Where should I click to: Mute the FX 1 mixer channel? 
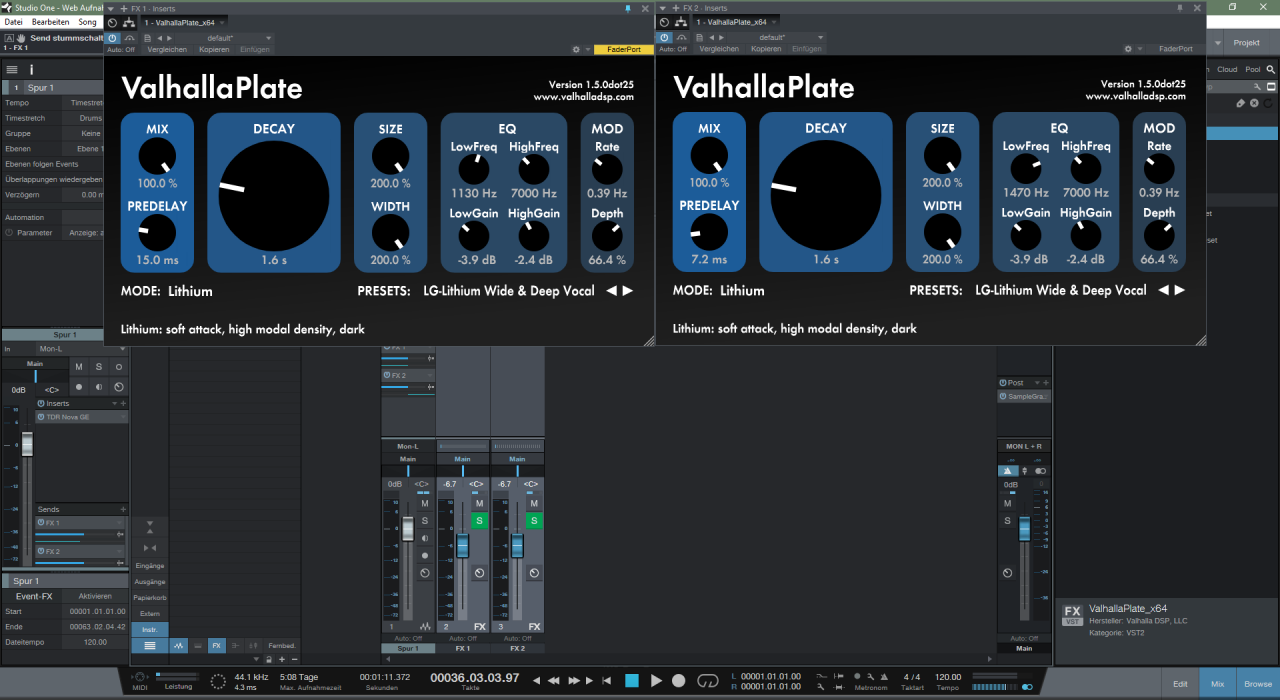(479, 503)
